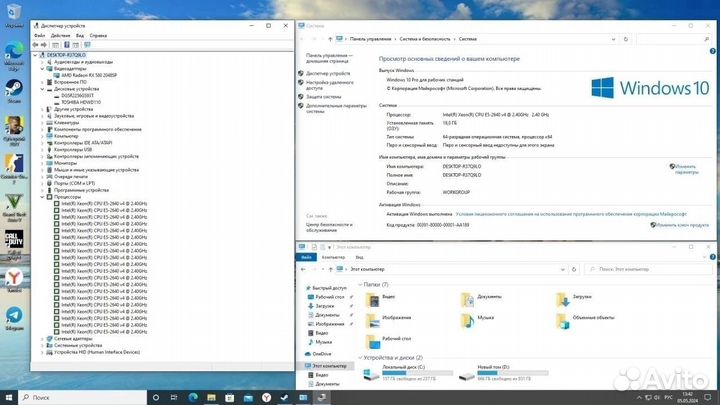
Task: Click the refresh button in the System window address bar
Action: [625, 39]
